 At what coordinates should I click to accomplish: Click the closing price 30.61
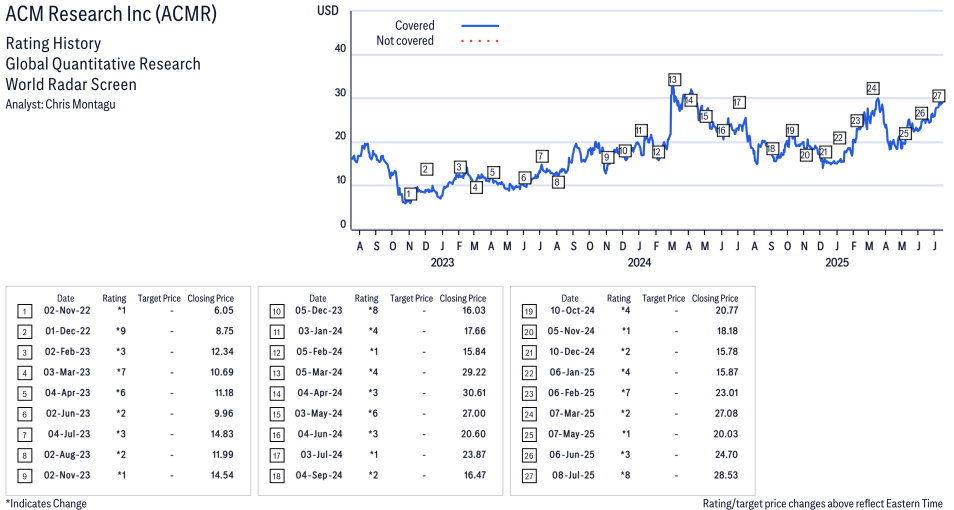click(474, 393)
